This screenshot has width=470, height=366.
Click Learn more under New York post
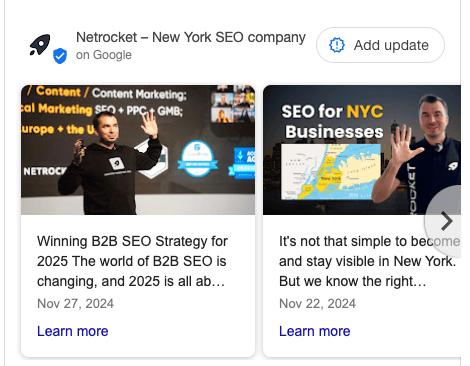tap(315, 331)
